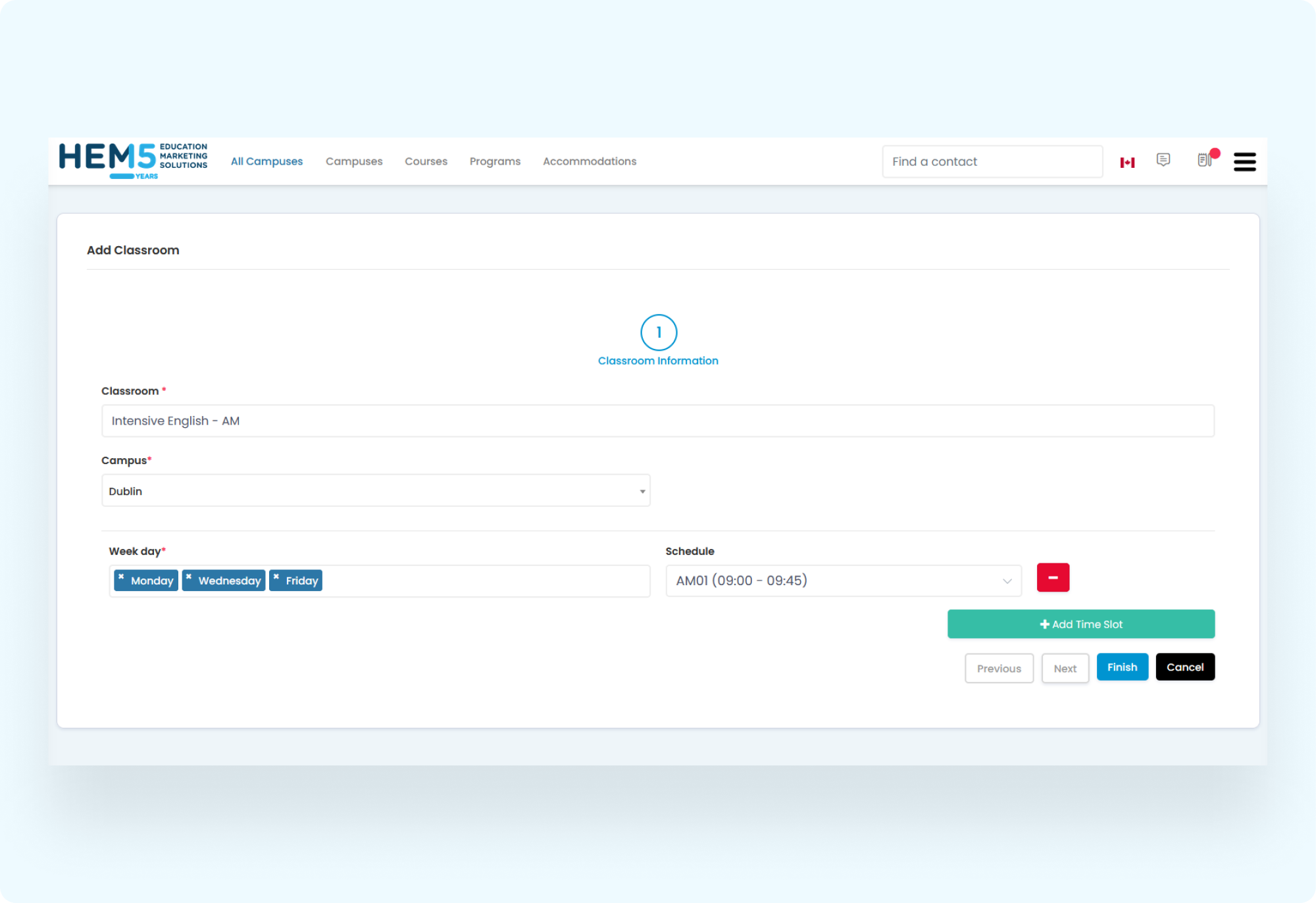
Task: Delete time slot with red minus button
Action: 1052,577
